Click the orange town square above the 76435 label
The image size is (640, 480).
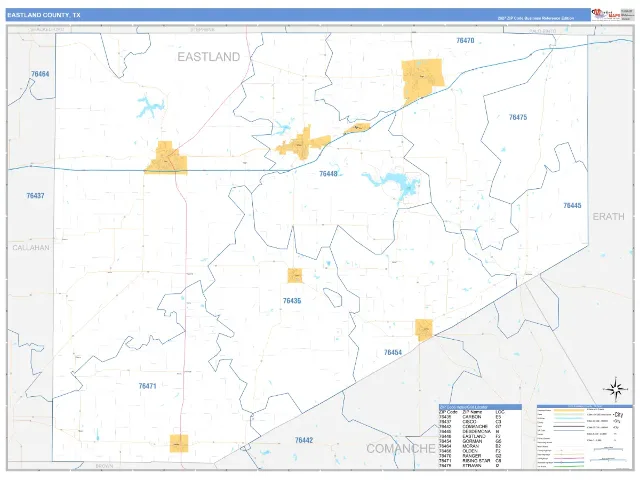(295, 276)
